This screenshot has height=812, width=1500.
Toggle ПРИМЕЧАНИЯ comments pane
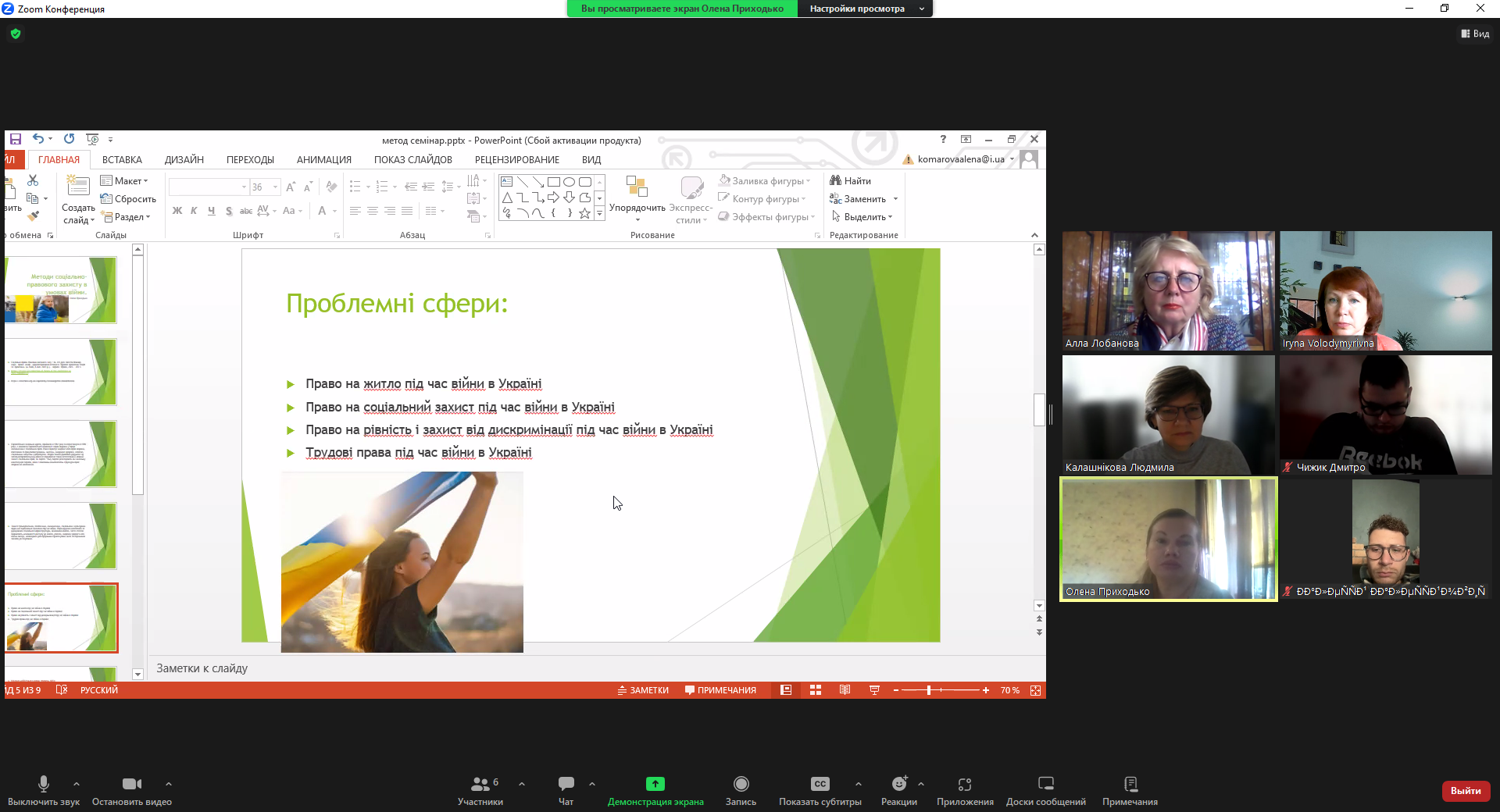pos(720,690)
